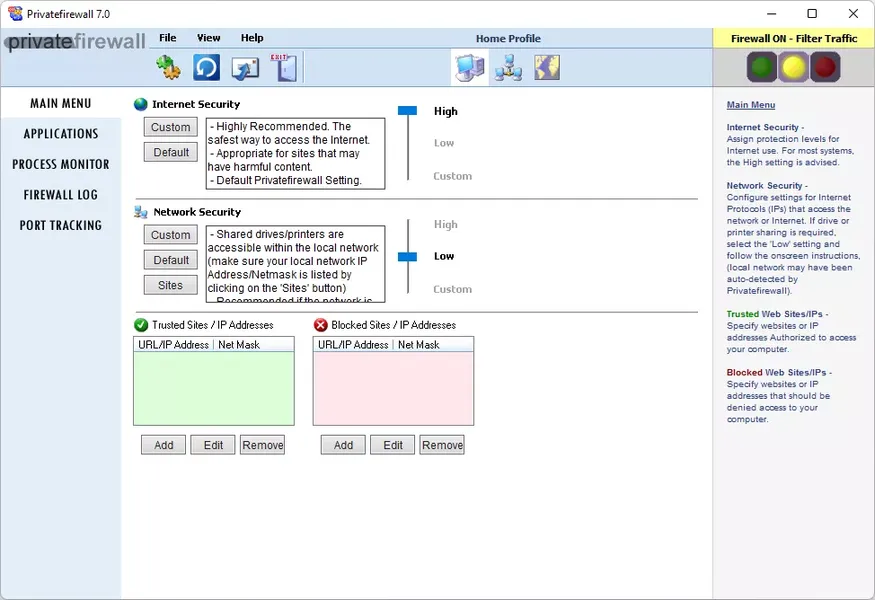
Task: Select the map profile icon
Action: tap(546, 68)
